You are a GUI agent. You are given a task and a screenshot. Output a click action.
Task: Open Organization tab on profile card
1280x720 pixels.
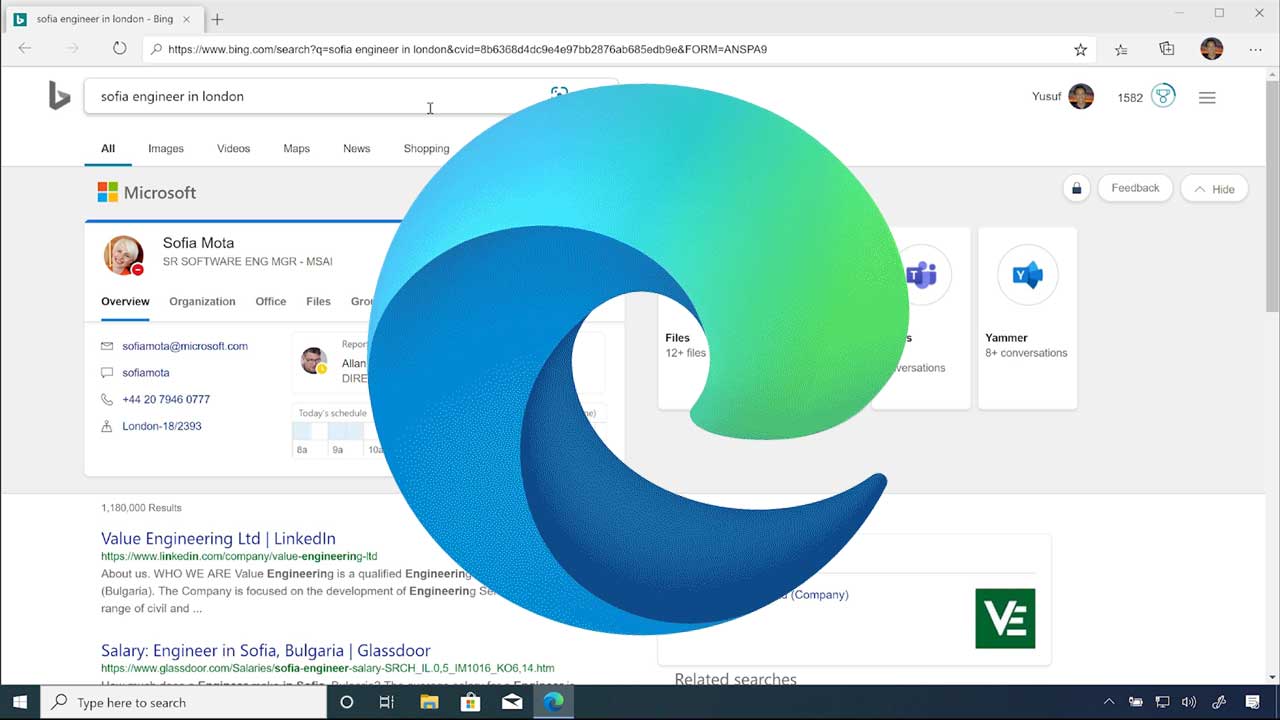click(202, 301)
